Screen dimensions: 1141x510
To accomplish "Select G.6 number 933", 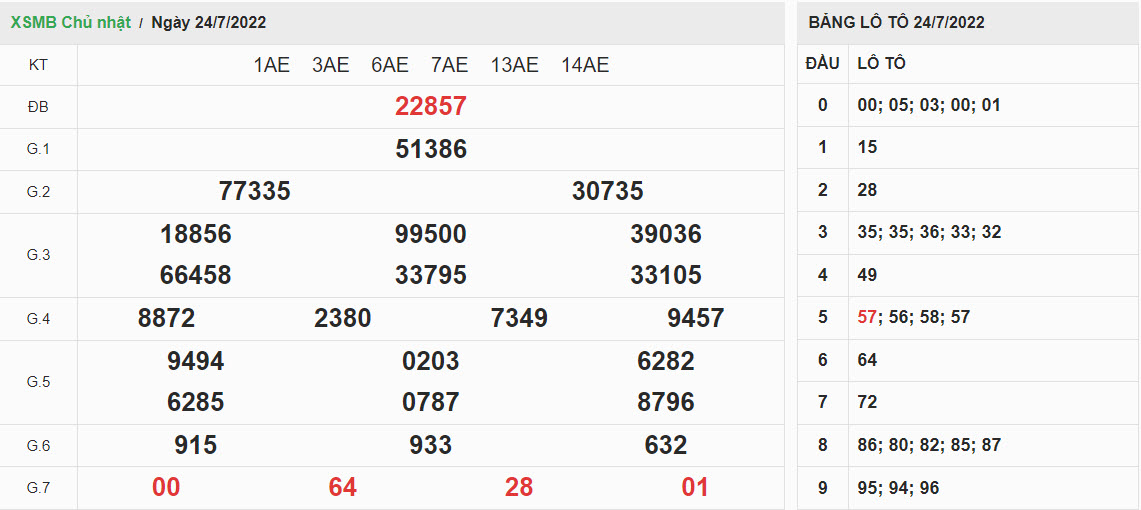I will (430, 445).
